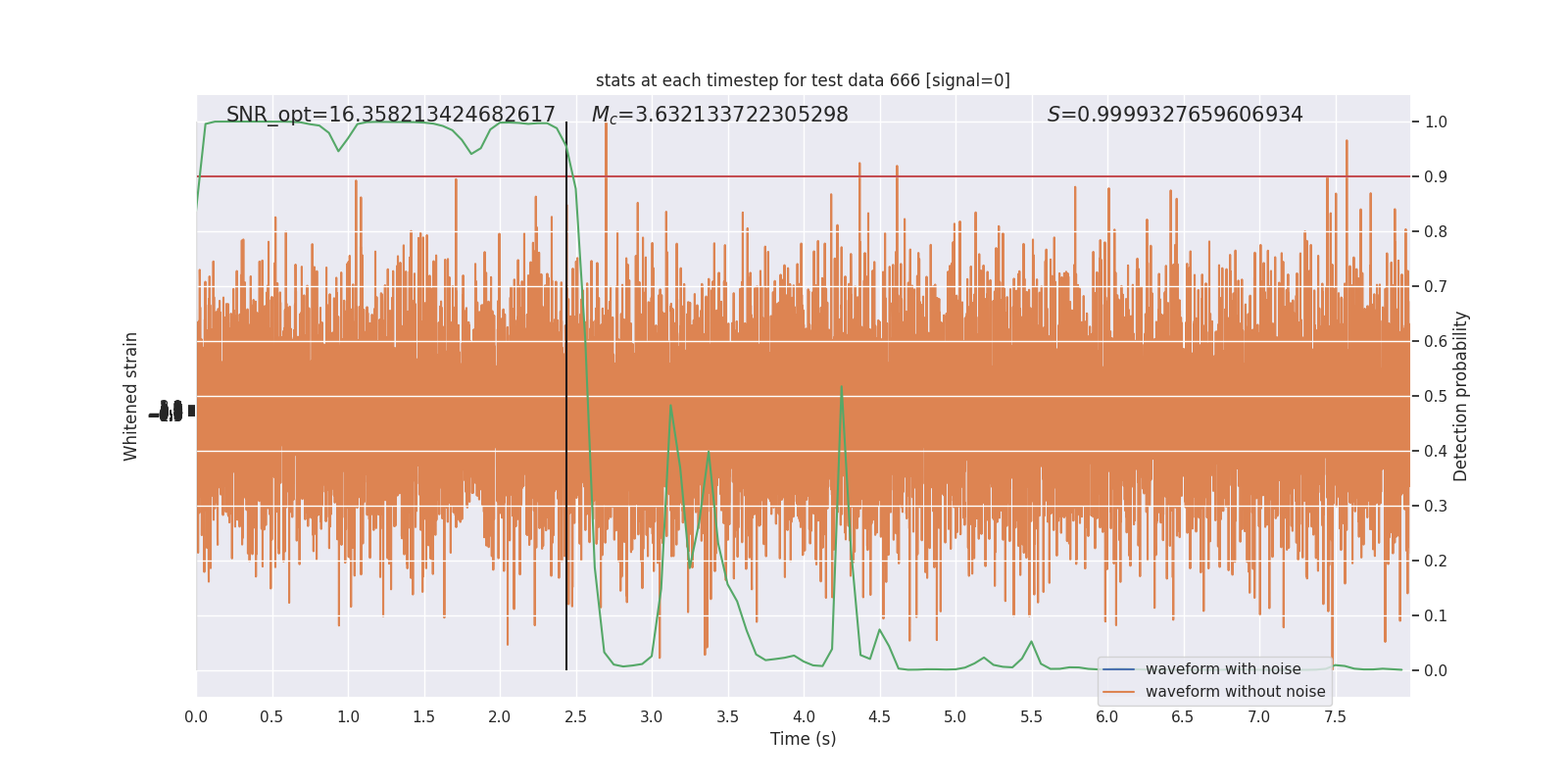Click the black vertical marker line
Viewport: 1568px width, 784px height.
566,396
